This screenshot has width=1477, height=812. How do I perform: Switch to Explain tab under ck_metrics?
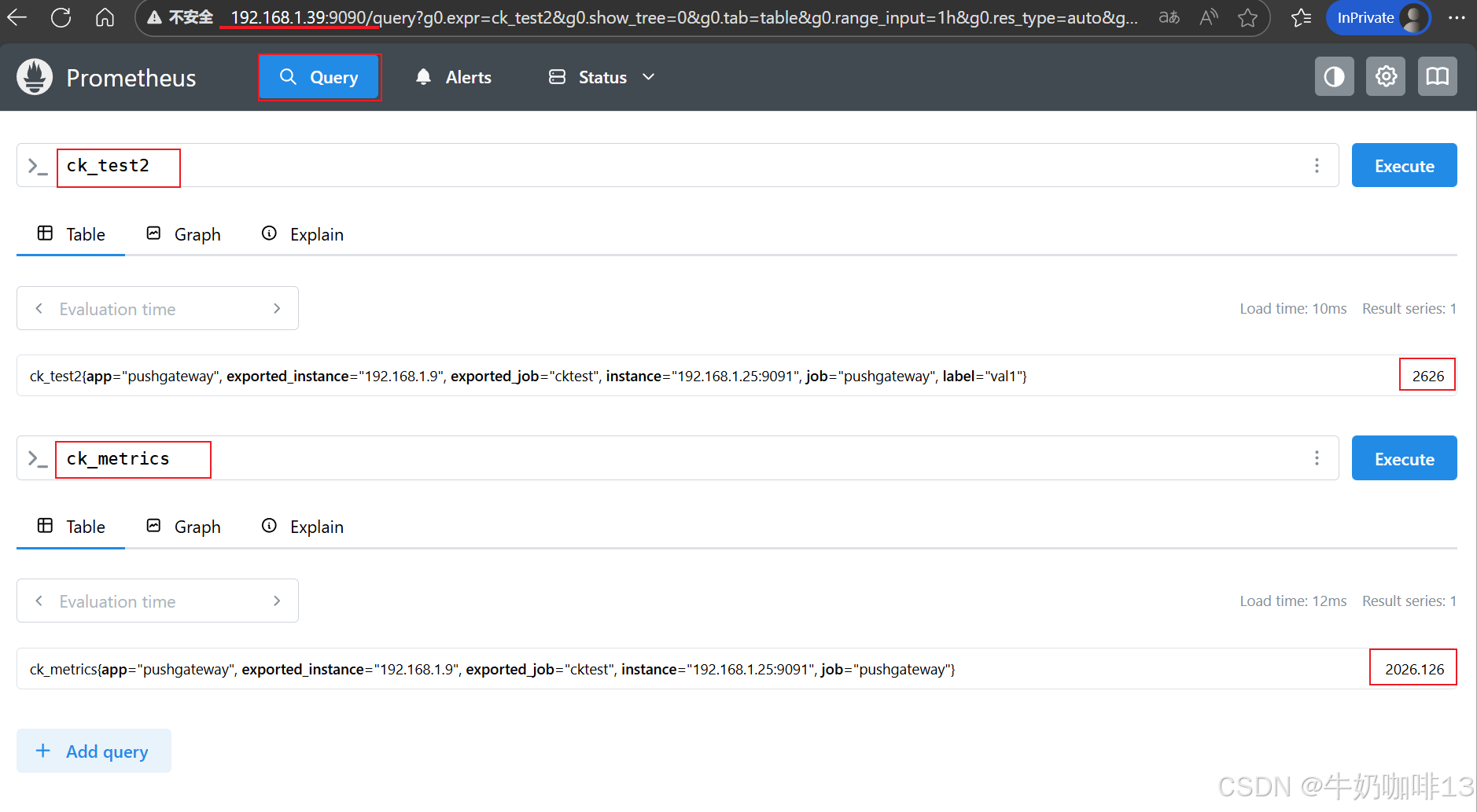pyautogui.click(x=303, y=527)
